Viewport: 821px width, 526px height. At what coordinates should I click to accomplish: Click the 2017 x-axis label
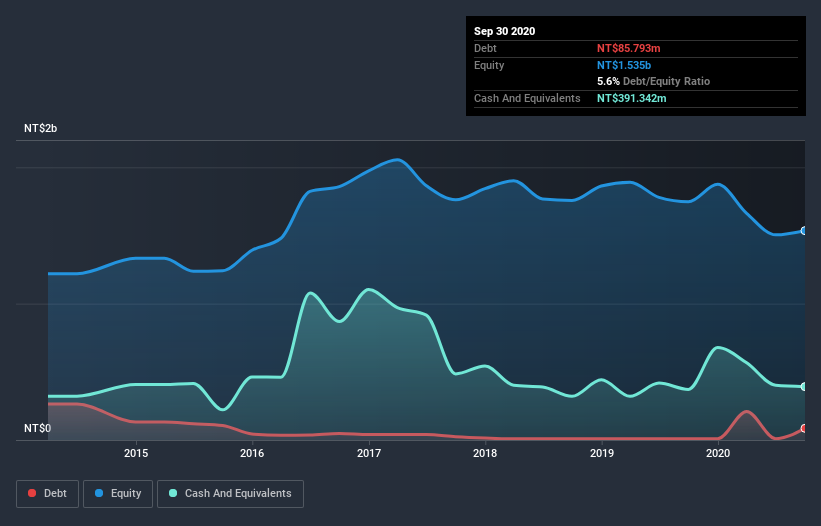[369, 453]
